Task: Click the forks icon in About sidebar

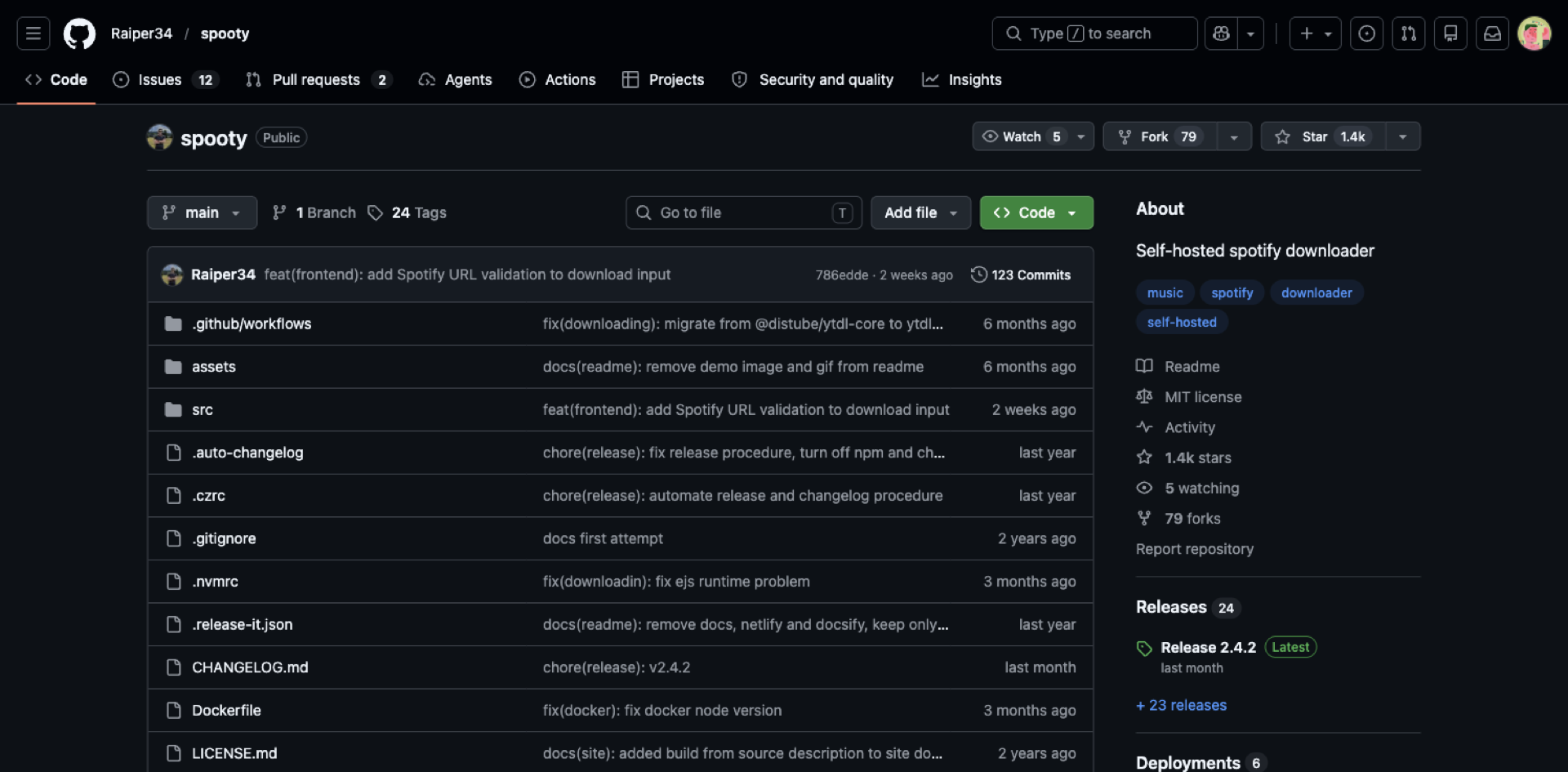Action: click(1144, 518)
